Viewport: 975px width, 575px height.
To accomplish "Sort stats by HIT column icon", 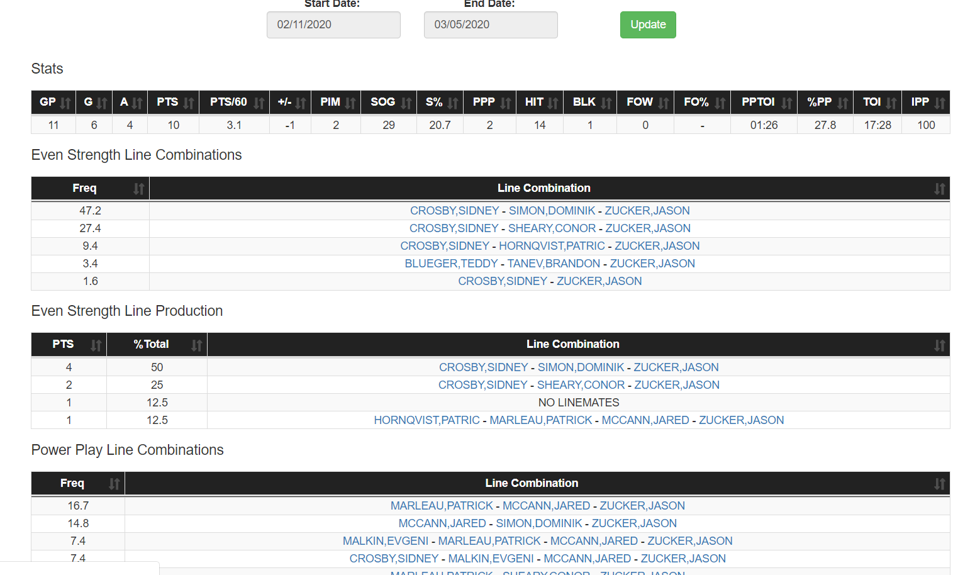I will 553,103.
